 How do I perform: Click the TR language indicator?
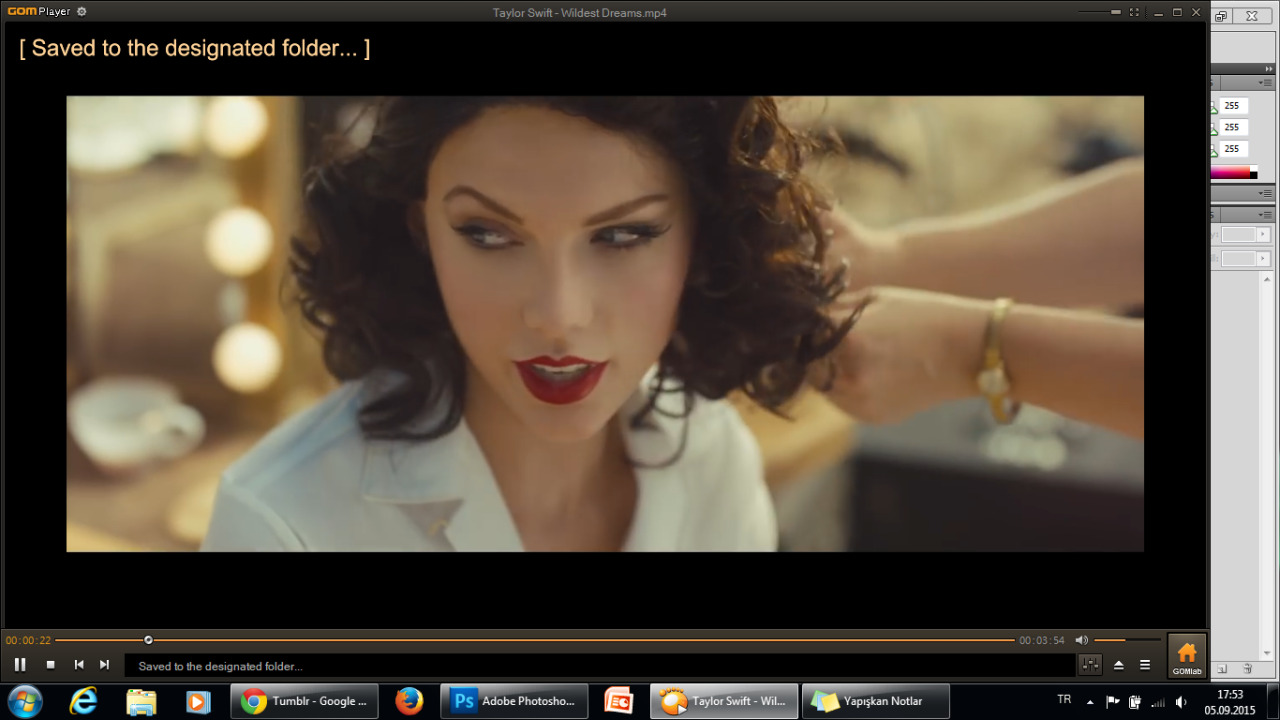1064,700
